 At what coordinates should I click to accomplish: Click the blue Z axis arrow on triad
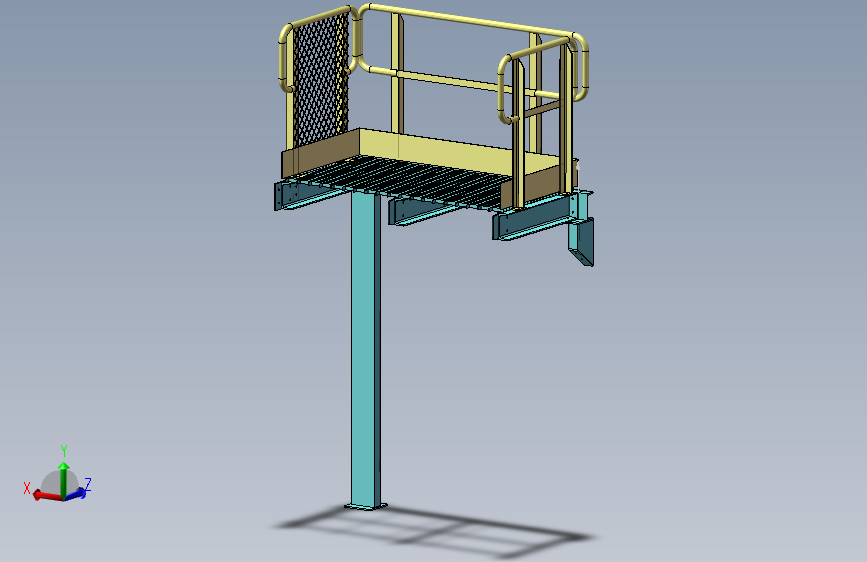tap(76, 493)
